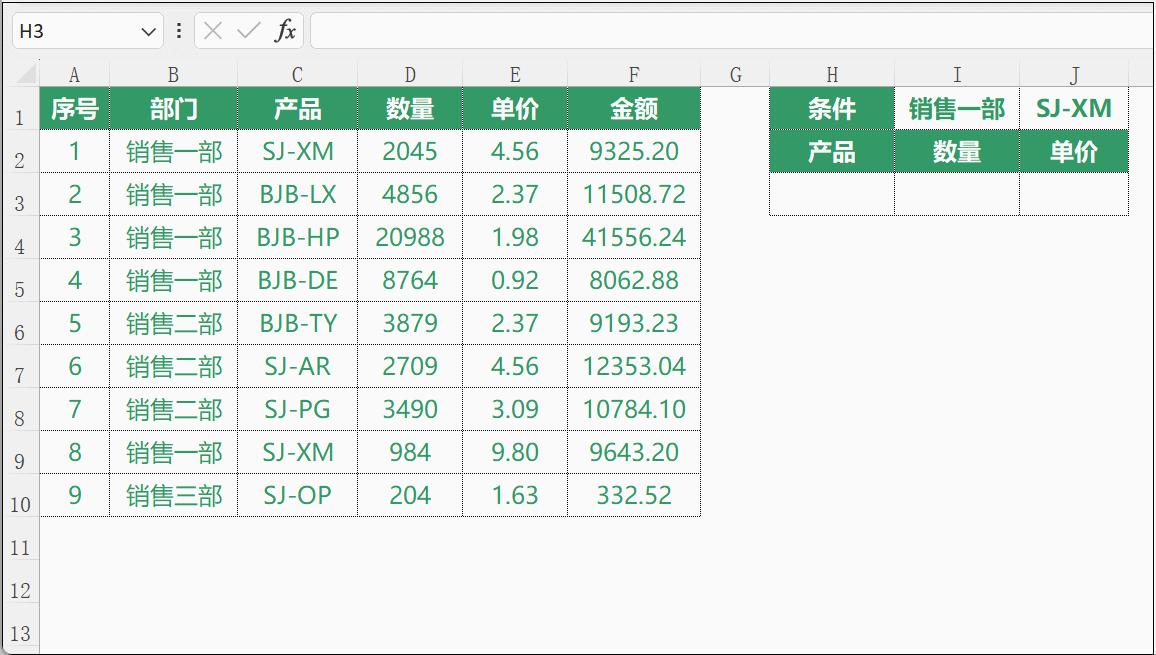
Task: Select column D header
Action: click(410, 74)
